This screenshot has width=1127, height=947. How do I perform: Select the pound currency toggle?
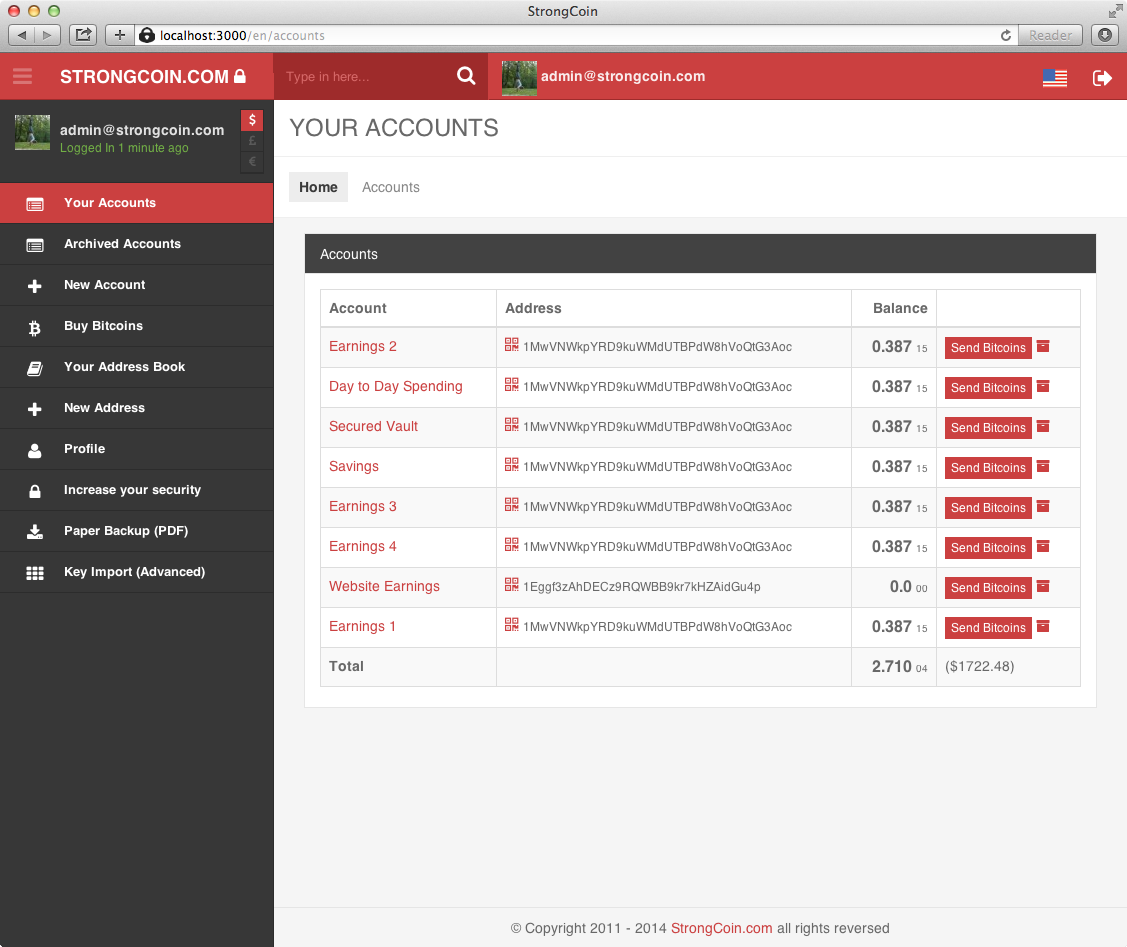click(x=252, y=141)
